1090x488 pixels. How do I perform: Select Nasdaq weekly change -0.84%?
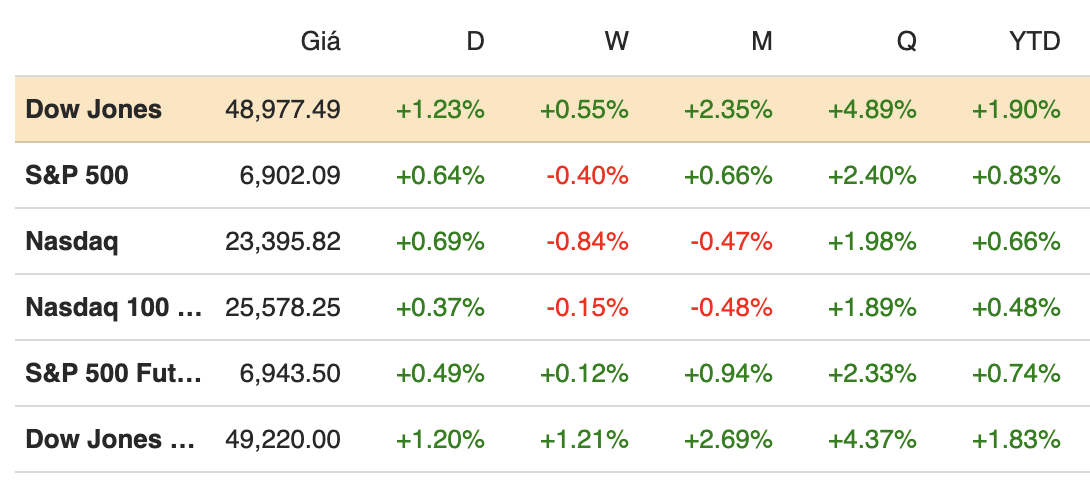(x=587, y=242)
